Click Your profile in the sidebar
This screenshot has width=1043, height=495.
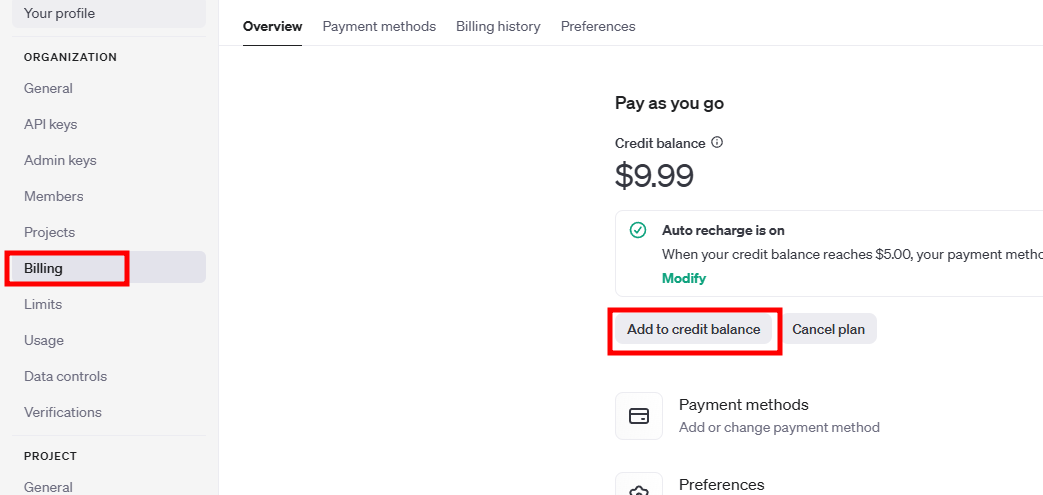[59, 13]
